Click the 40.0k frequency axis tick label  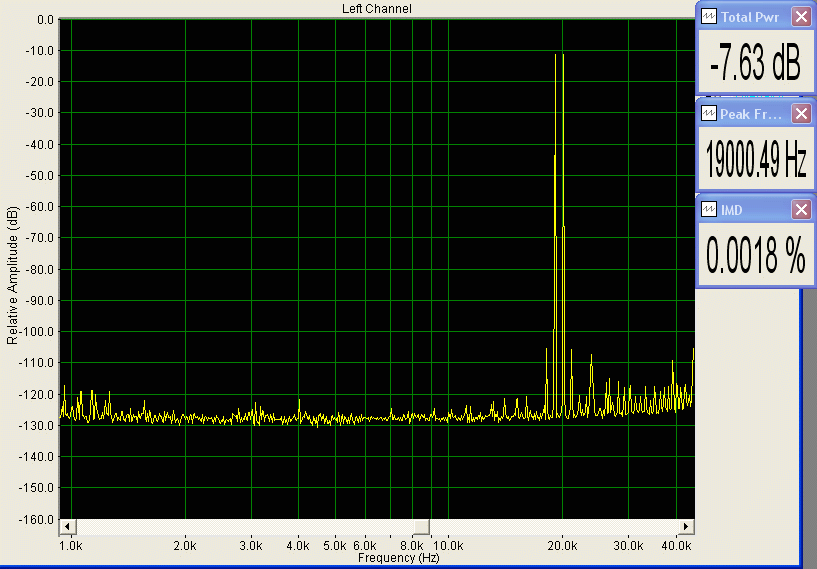point(676,546)
